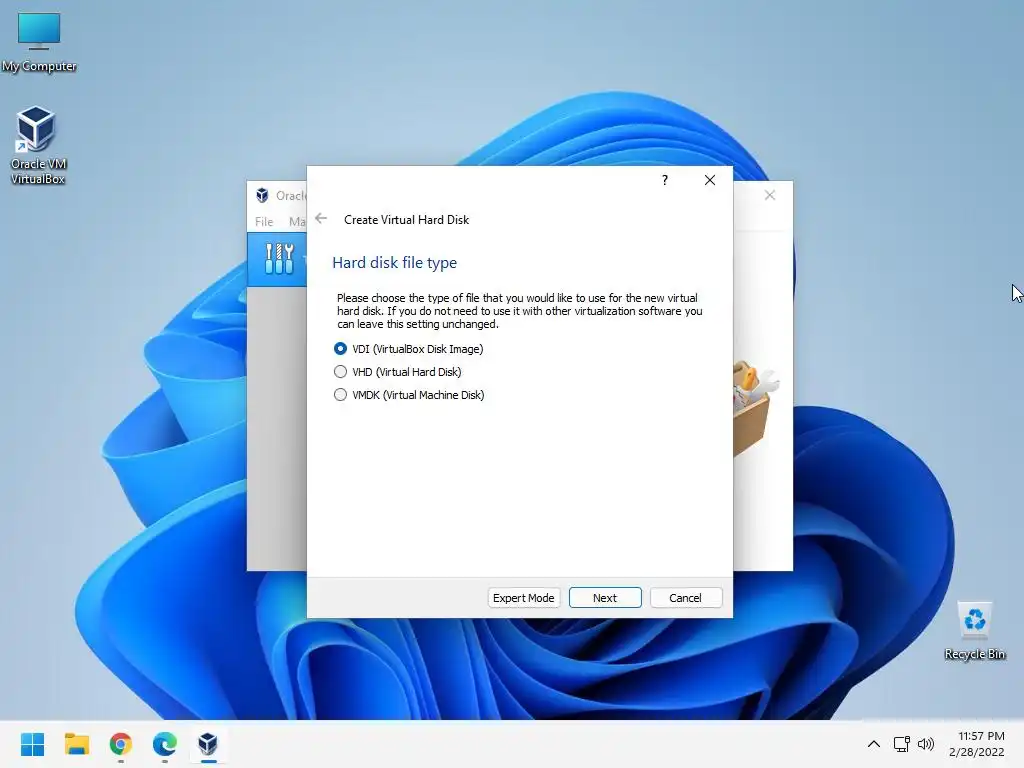This screenshot has height=768, width=1024.
Task: Open the Windows Start menu
Action: coord(32,744)
